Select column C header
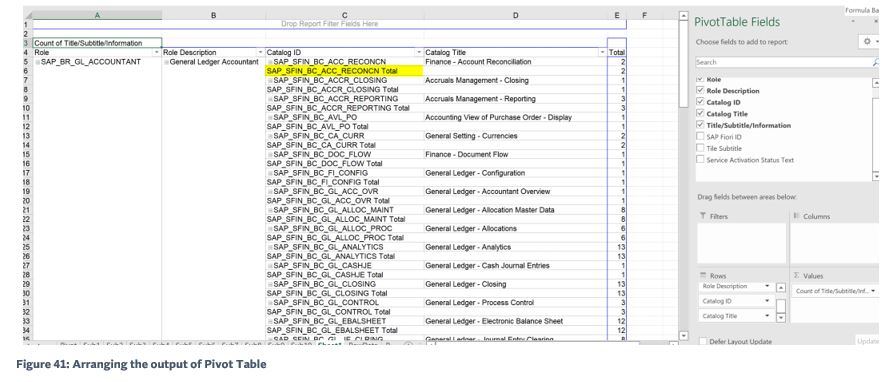This screenshot has width=885, height=382. pos(344,15)
